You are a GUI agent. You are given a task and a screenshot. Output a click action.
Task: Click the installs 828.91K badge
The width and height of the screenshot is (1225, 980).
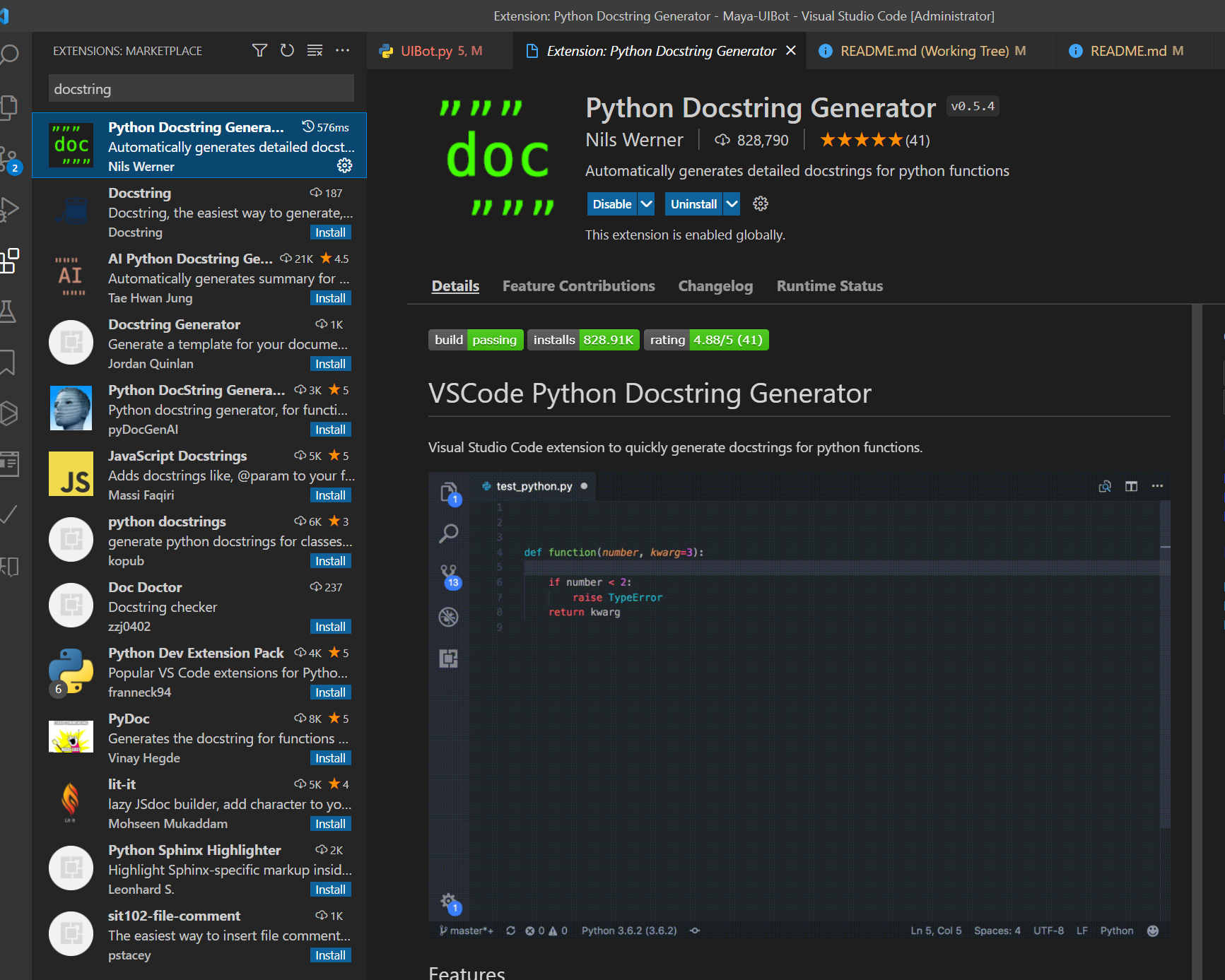[584, 340]
